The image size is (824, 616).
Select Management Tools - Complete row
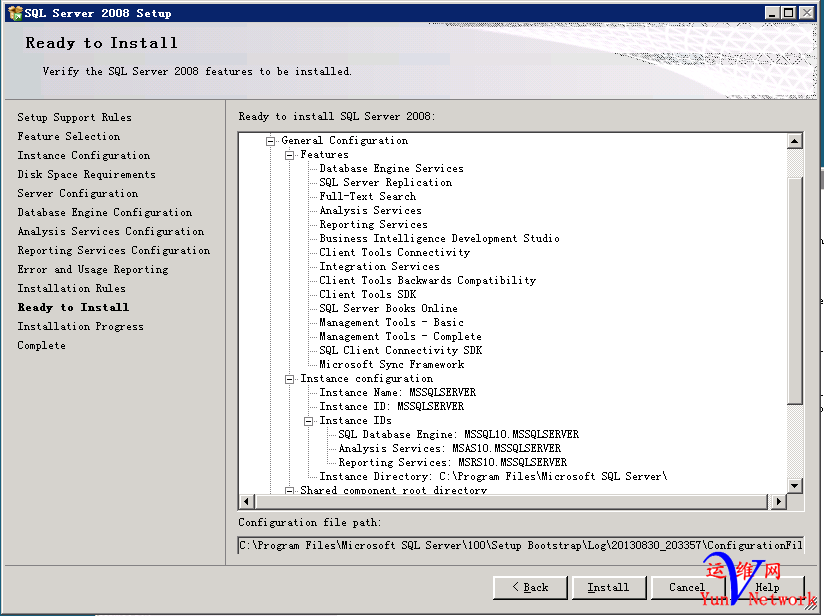[x=400, y=336]
